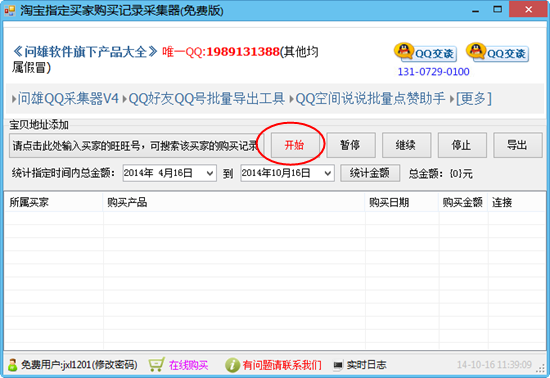Click the 总金额: {0}元 label

pos(441,174)
